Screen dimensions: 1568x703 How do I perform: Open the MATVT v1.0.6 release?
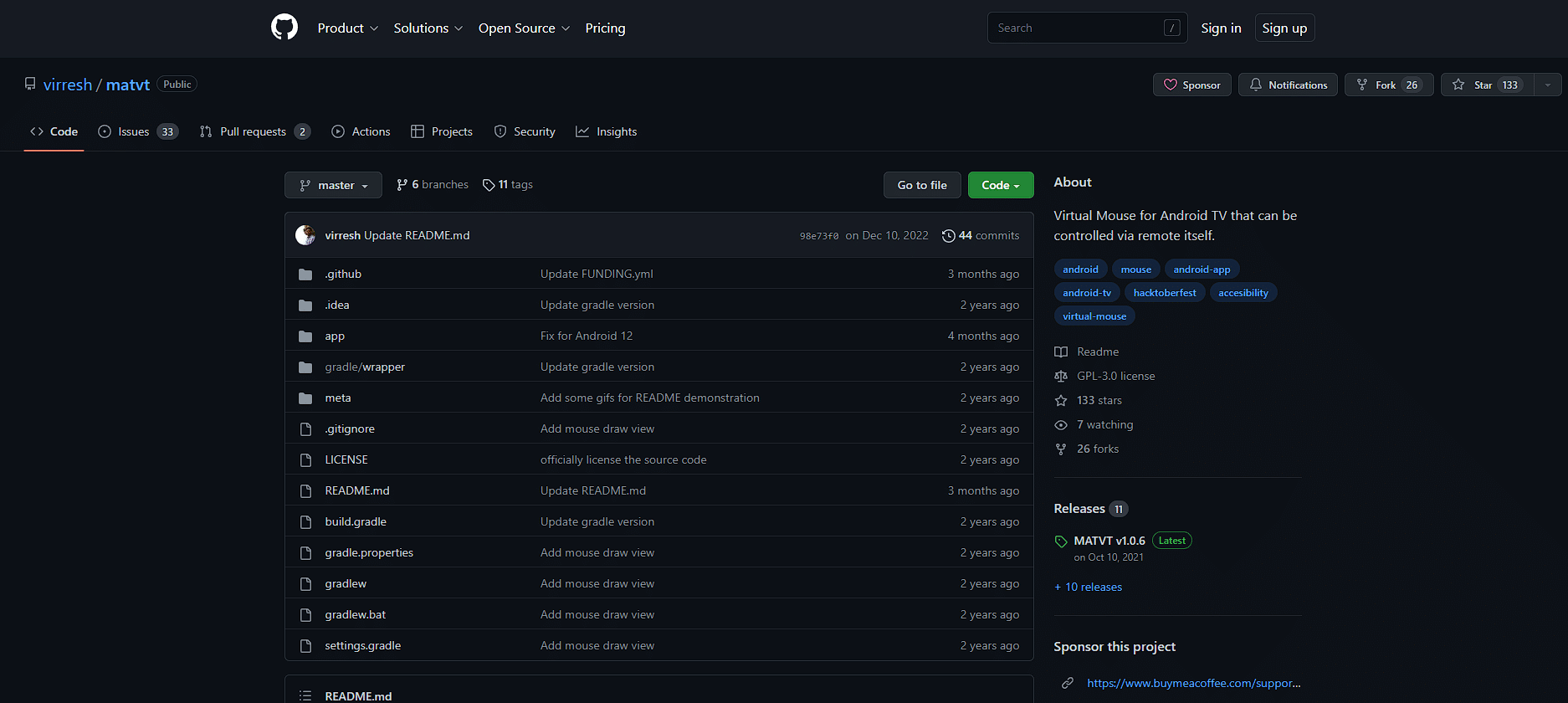click(x=1109, y=541)
